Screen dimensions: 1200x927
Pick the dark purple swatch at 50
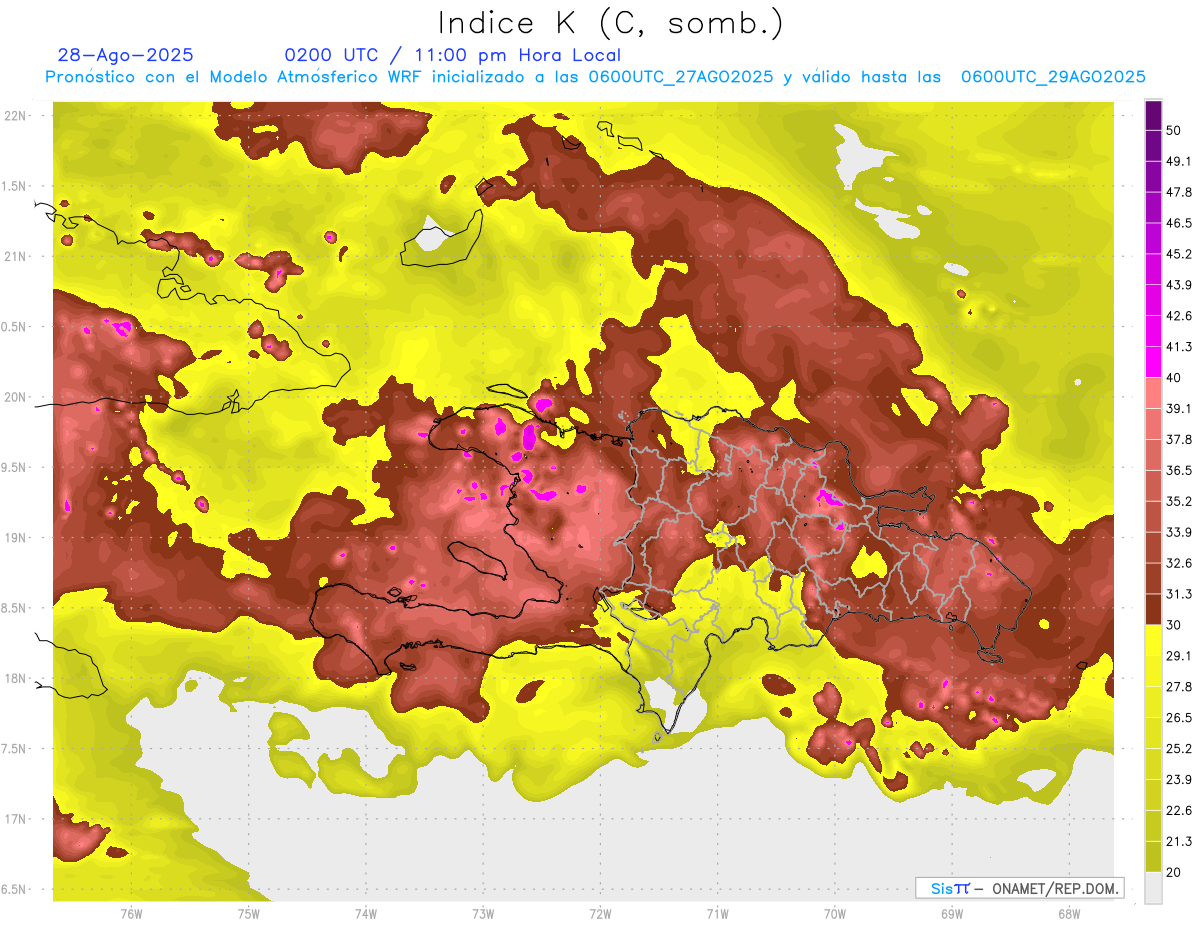1153,116
